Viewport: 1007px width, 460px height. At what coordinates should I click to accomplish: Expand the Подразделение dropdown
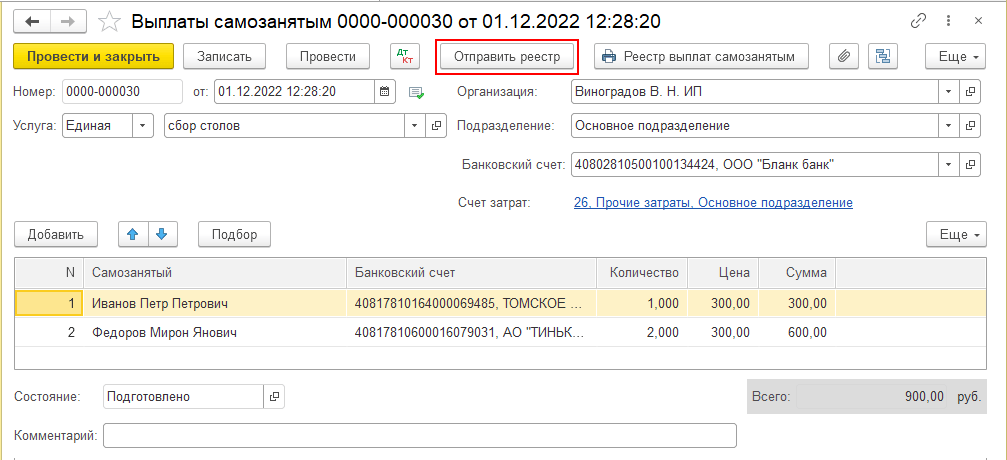pyautogui.click(x=948, y=126)
